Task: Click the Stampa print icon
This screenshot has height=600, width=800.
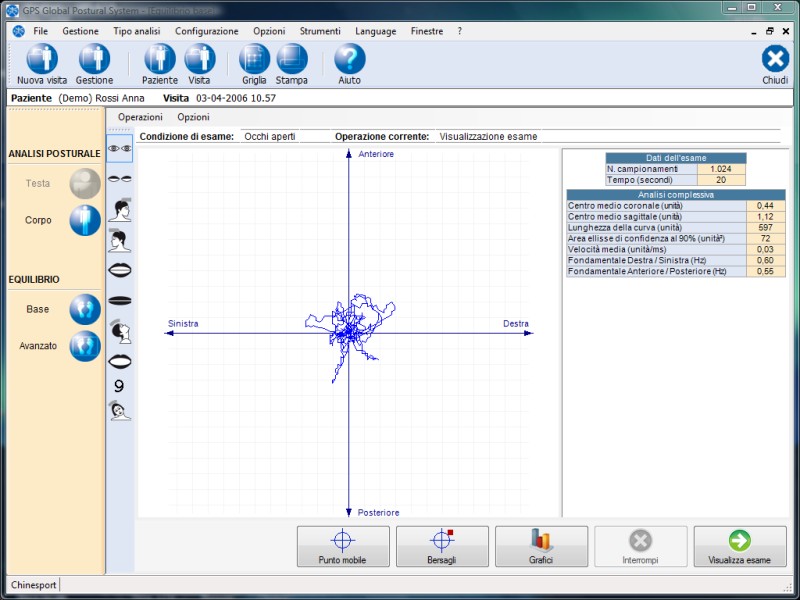Action: [x=292, y=60]
